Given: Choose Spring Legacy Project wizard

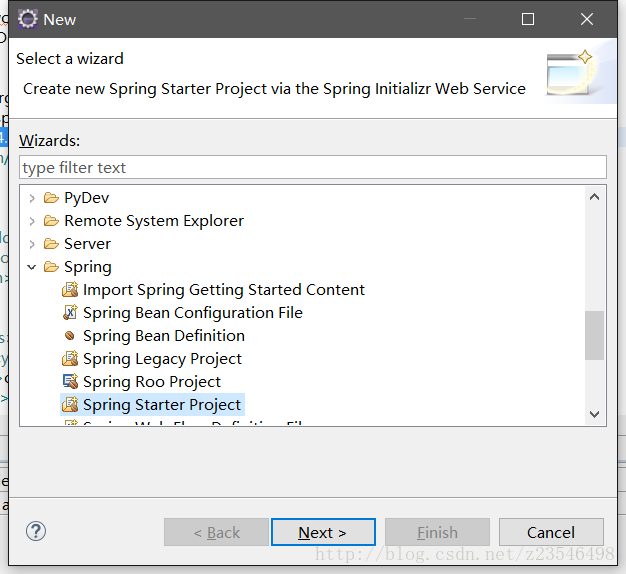Looking at the screenshot, I should (x=162, y=359).
